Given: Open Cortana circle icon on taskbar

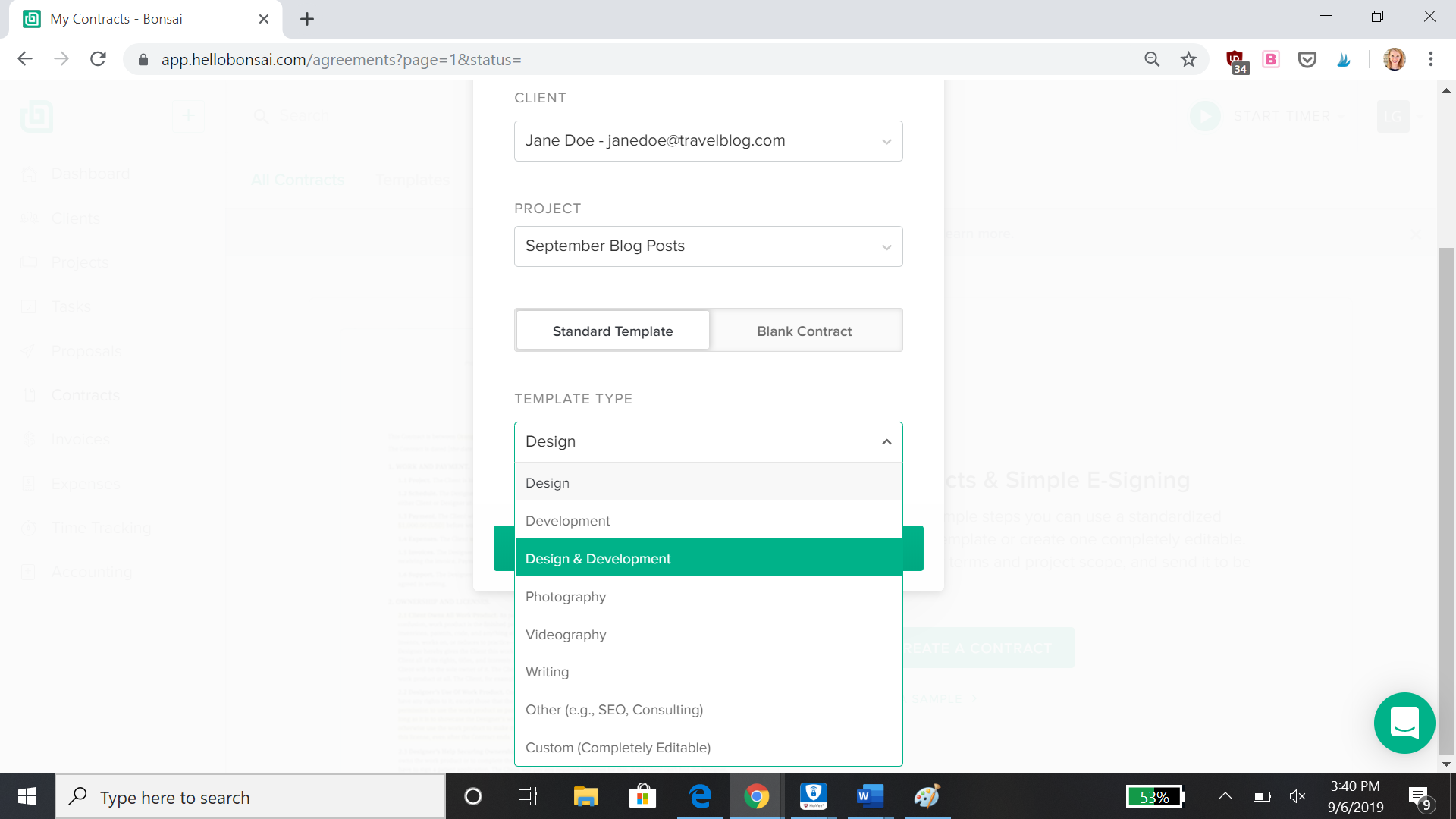Looking at the screenshot, I should [x=472, y=796].
